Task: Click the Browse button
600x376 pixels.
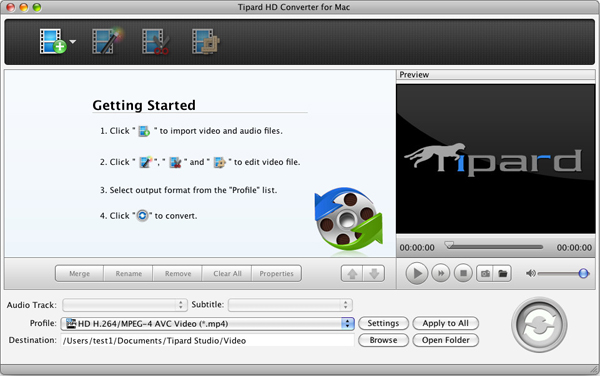Action: click(x=383, y=340)
